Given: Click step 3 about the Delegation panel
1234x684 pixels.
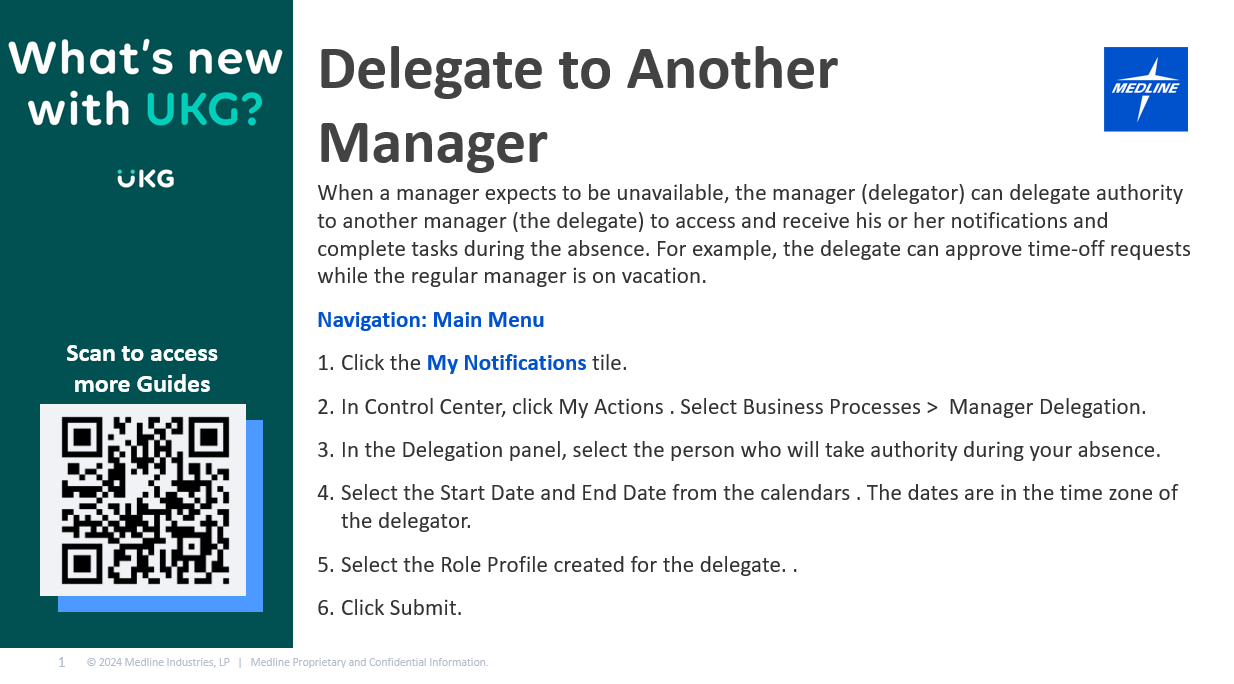Looking at the screenshot, I should pos(750,450).
